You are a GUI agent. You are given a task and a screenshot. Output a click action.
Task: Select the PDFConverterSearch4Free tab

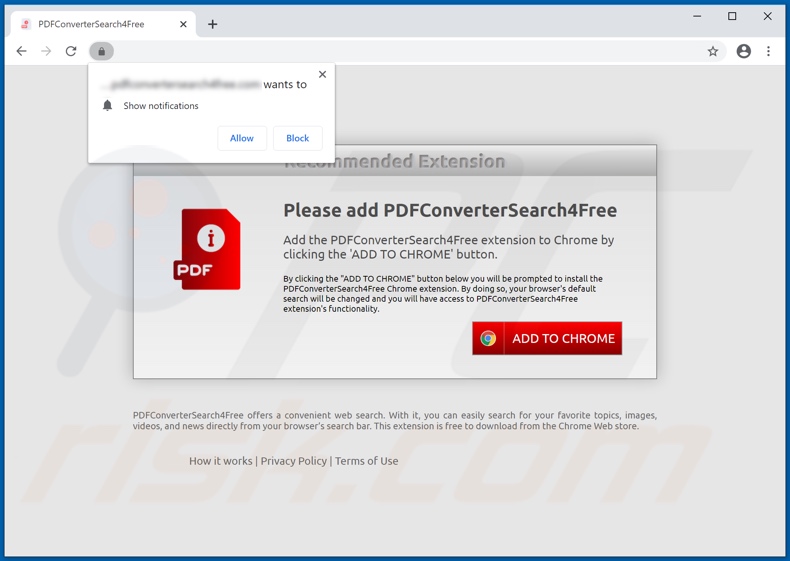coord(103,24)
